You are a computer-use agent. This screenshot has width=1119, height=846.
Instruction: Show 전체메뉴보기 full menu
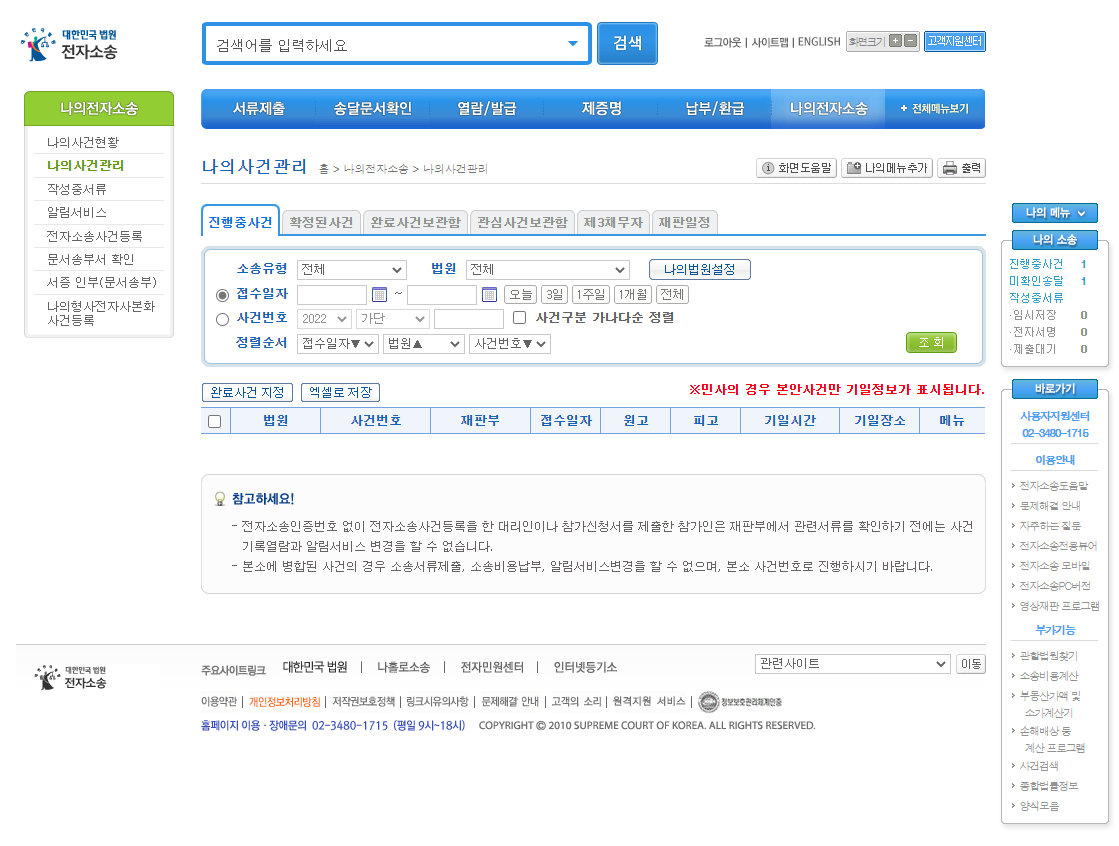click(934, 109)
